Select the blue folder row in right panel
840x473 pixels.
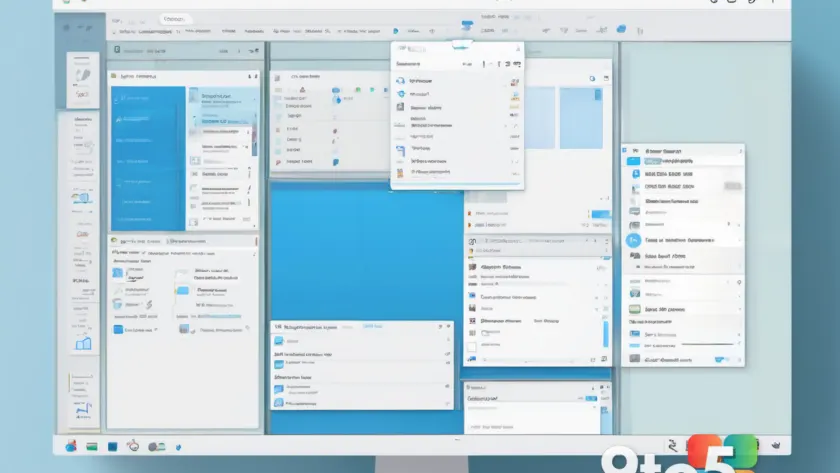coord(683,161)
